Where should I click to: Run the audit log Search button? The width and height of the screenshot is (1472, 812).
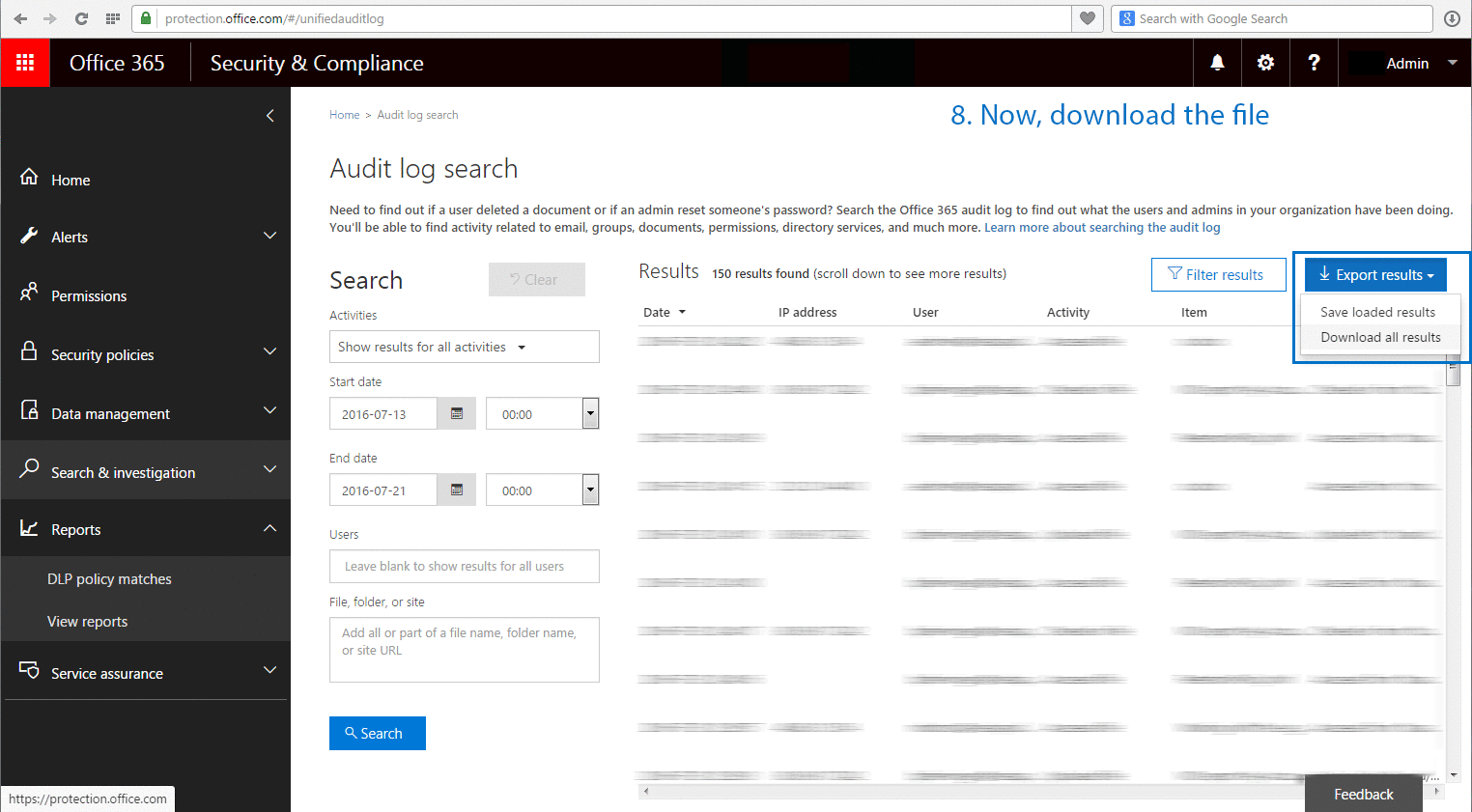378,733
